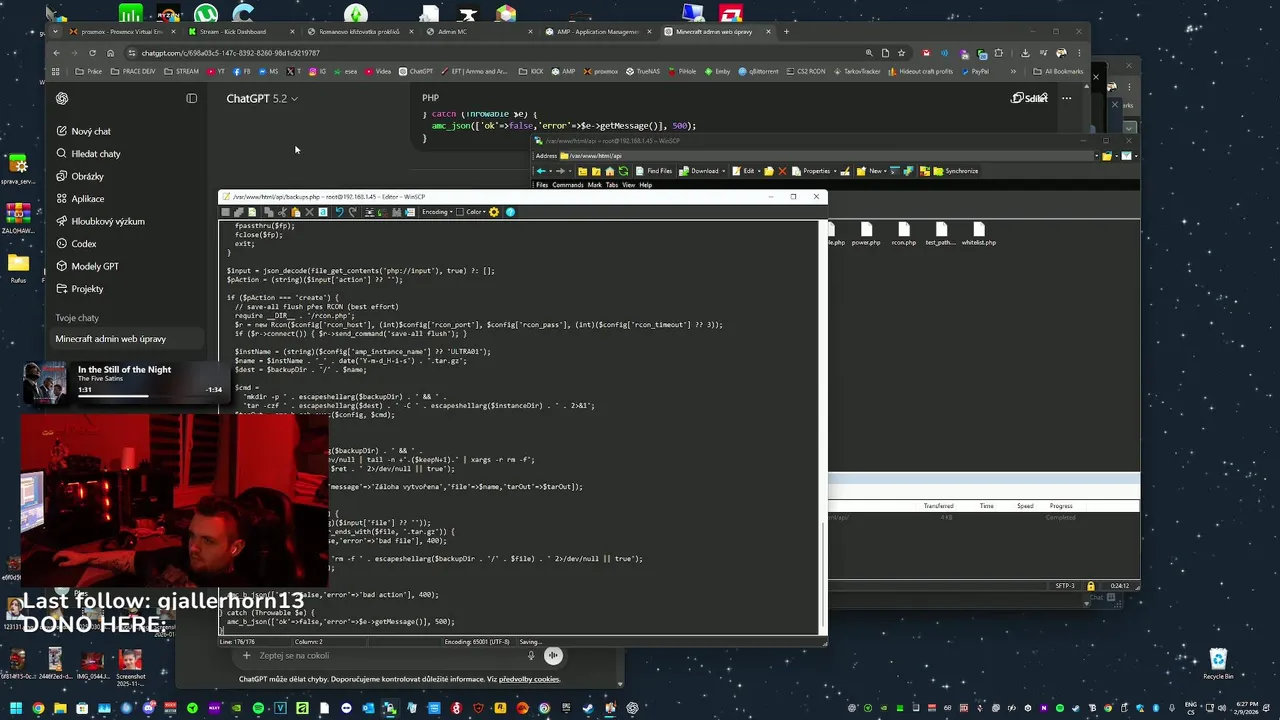Open Modely GPT in sidebar
The image size is (1280, 720).
click(94, 266)
